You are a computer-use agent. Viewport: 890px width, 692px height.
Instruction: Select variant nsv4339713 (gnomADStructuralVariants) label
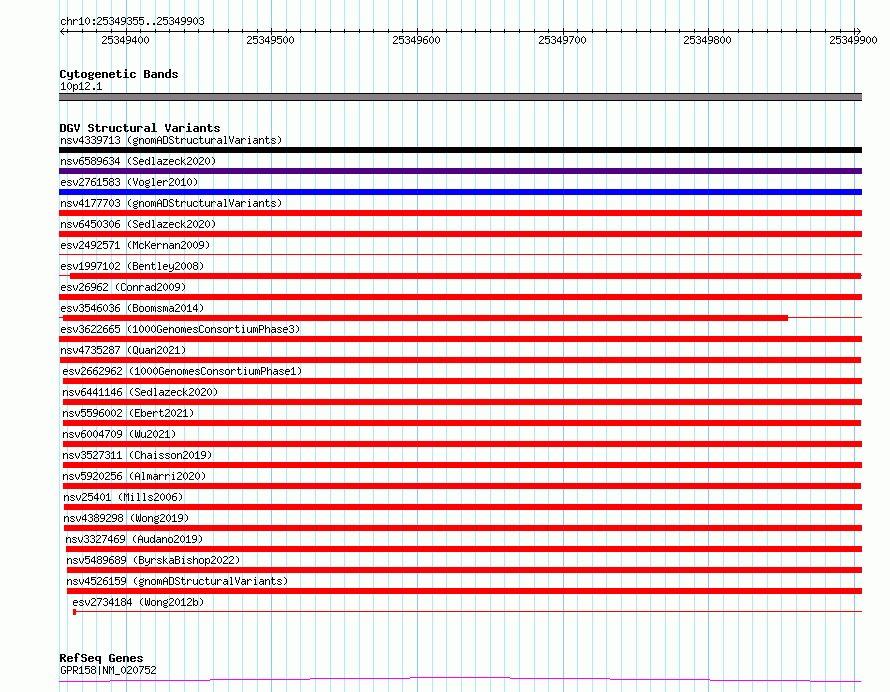pyautogui.click(x=171, y=140)
